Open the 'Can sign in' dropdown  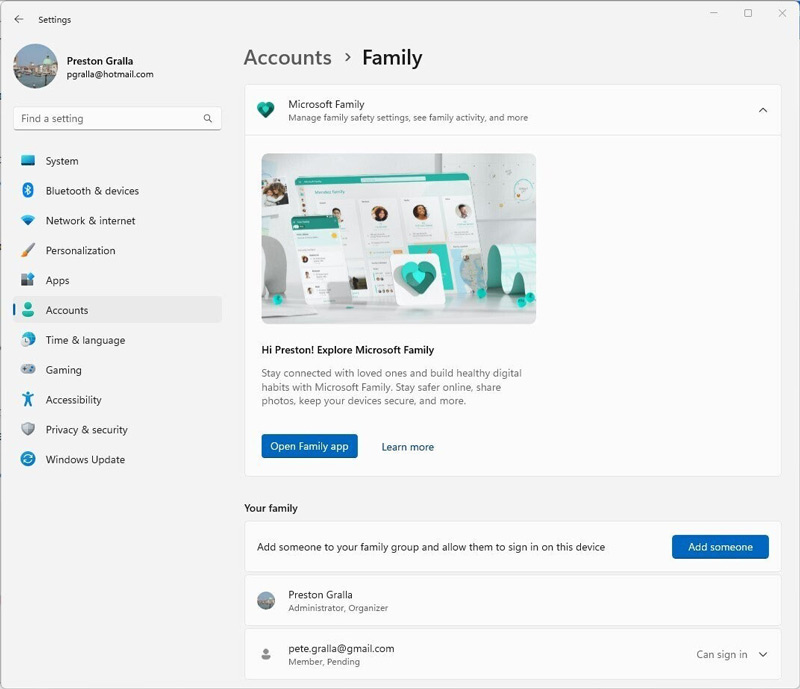(x=722, y=655)
